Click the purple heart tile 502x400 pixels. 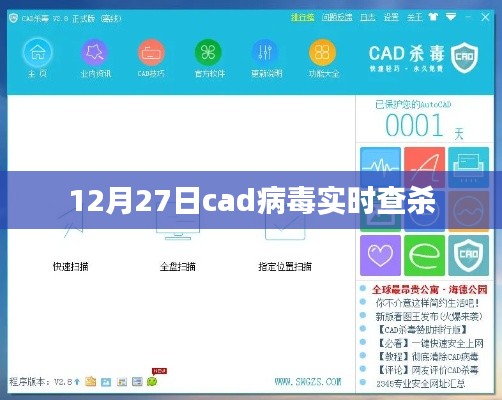[x=380, y=255]
